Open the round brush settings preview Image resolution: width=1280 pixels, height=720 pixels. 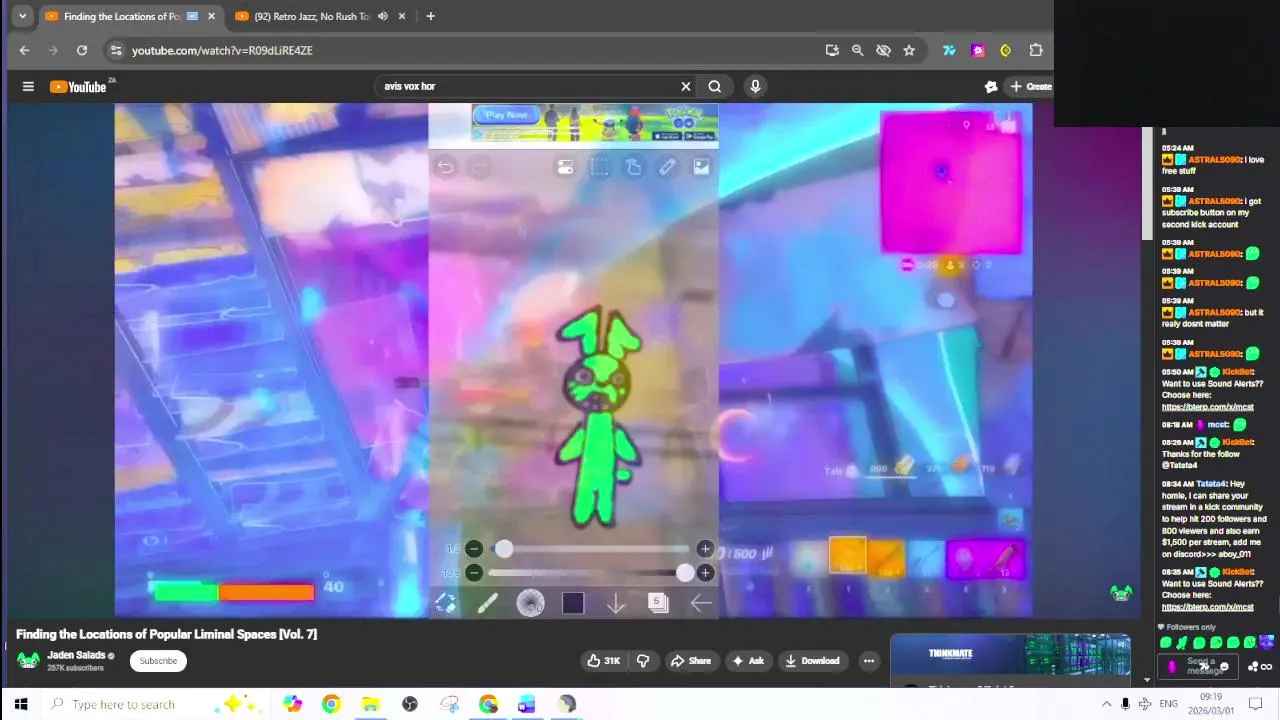[530, 603]
